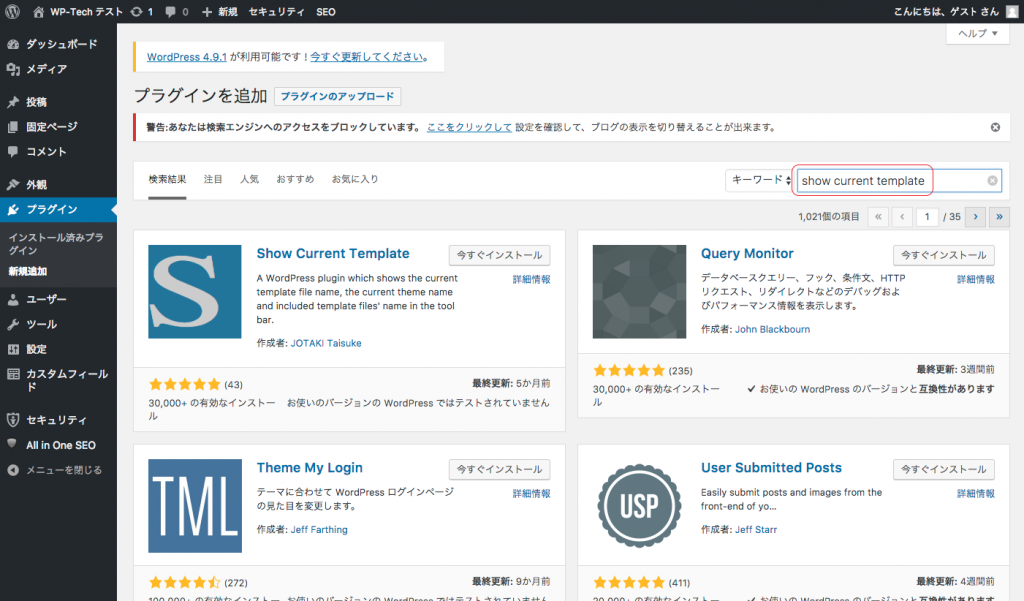Expand the ヘルプ dropdown tab
The image size is (1024, 601).
[978, 33]
